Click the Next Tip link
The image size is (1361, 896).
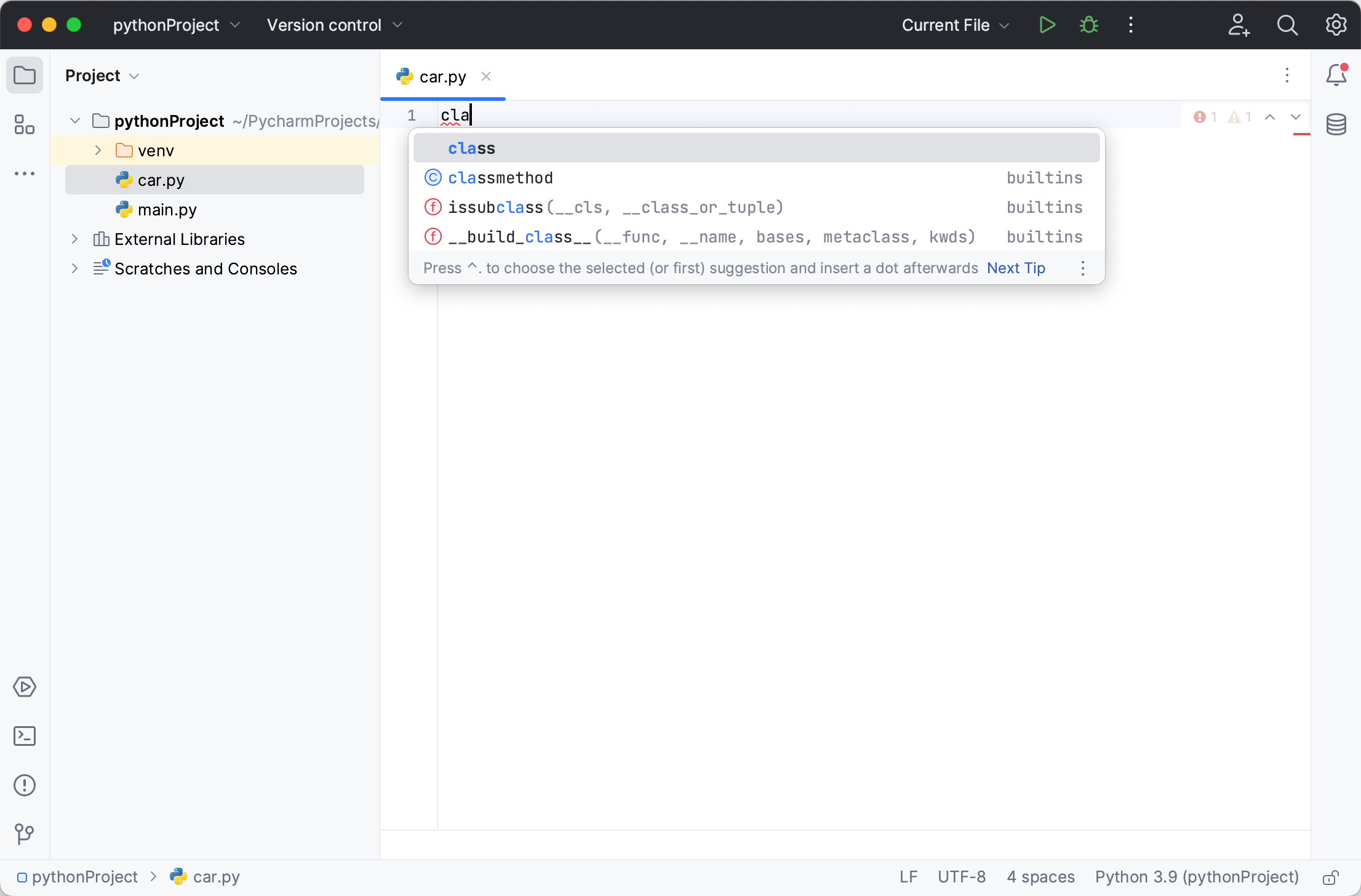click(1016, 268)
